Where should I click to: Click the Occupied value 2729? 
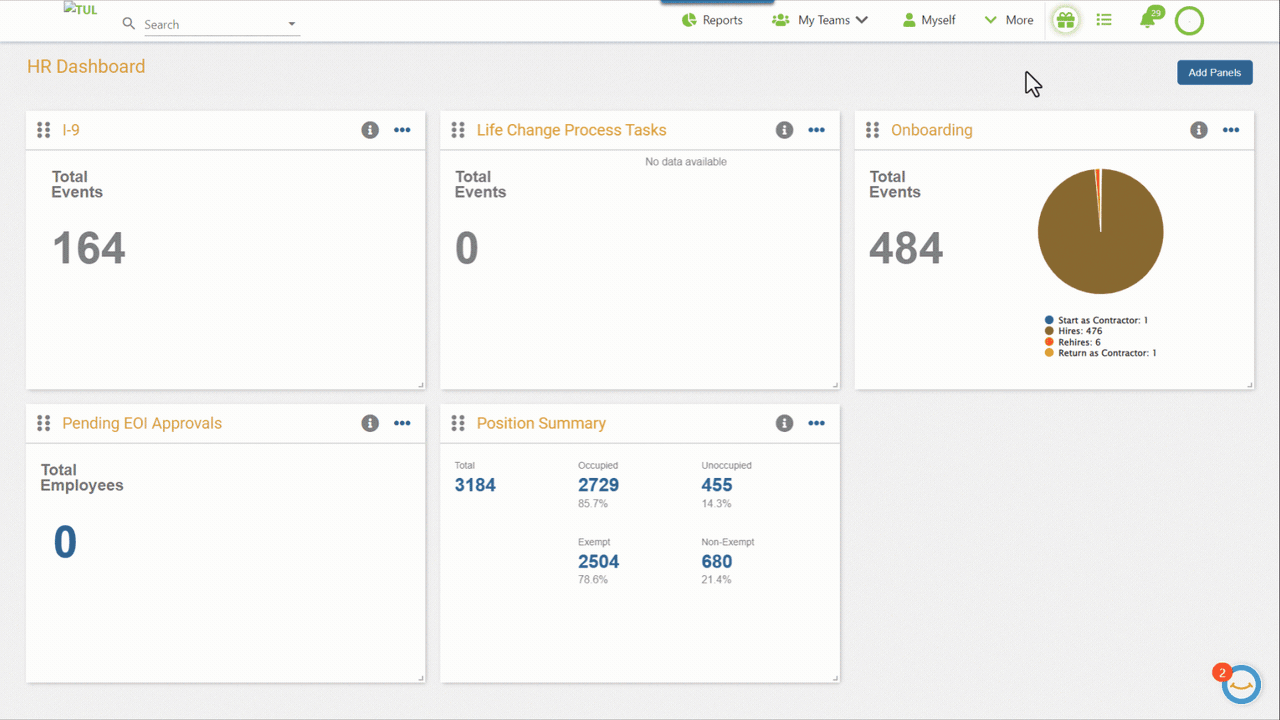598,485
